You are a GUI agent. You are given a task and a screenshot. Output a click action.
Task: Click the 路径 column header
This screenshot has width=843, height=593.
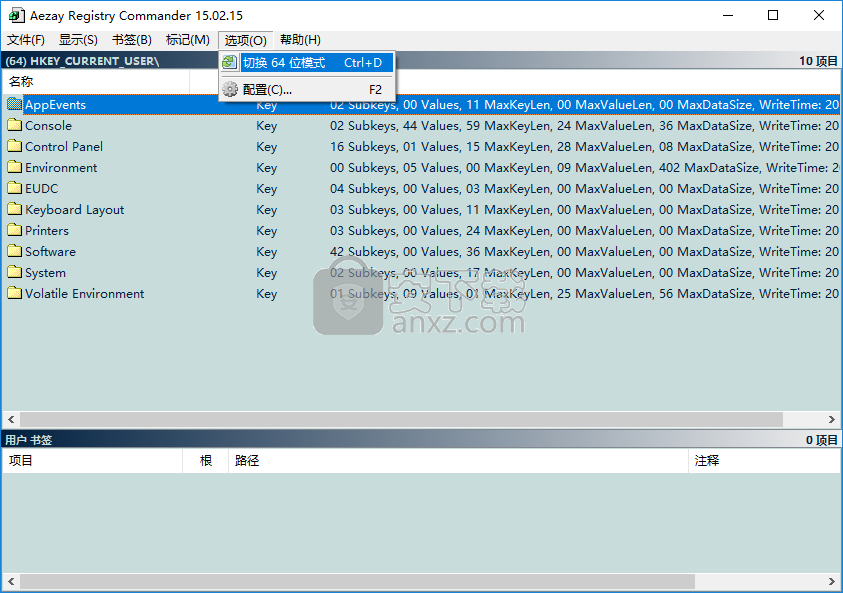(x=458, y=460)
